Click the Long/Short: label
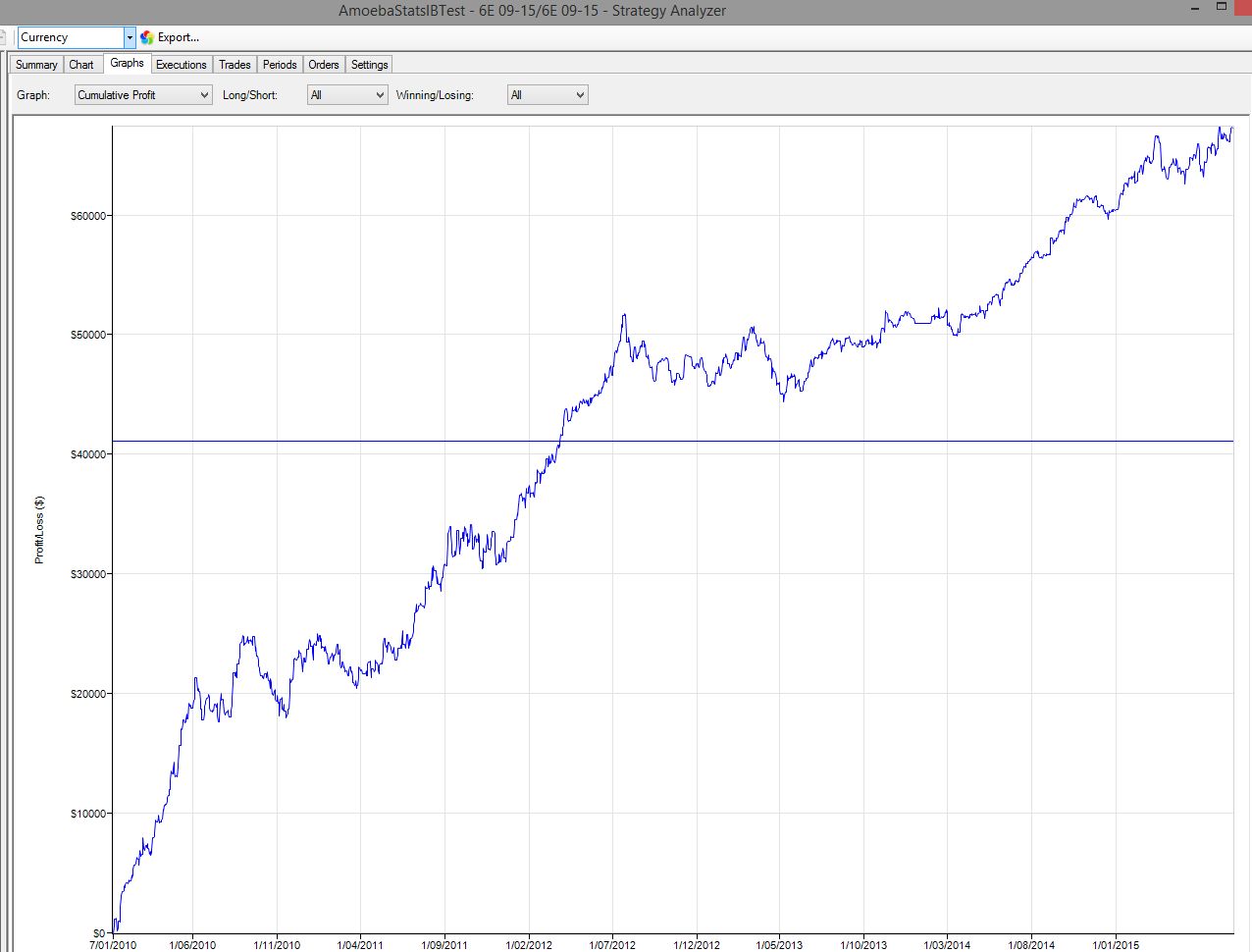This screenshot has width=1252, height=952. point(250,95)
